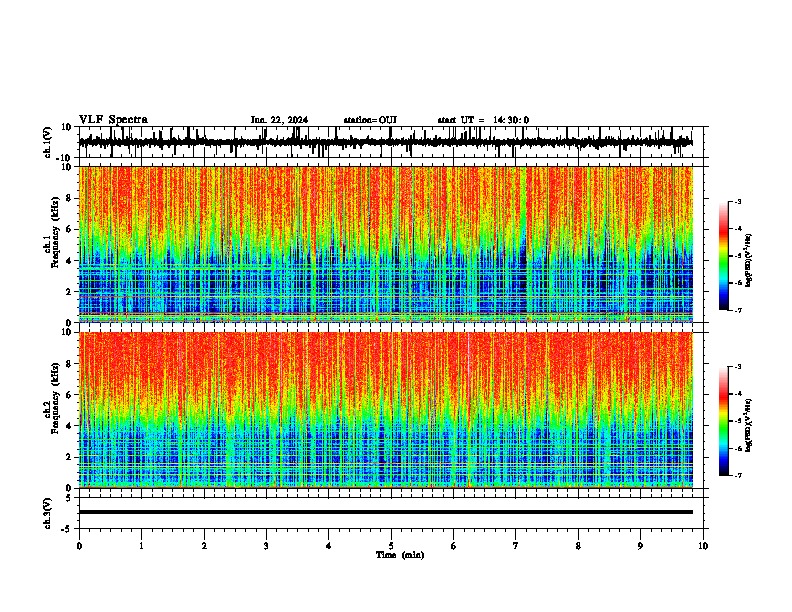792x612 pixels.
Task: Click the '4' kHz tick on ch.2 spectrogram
Action: click(x=69, y=426)
